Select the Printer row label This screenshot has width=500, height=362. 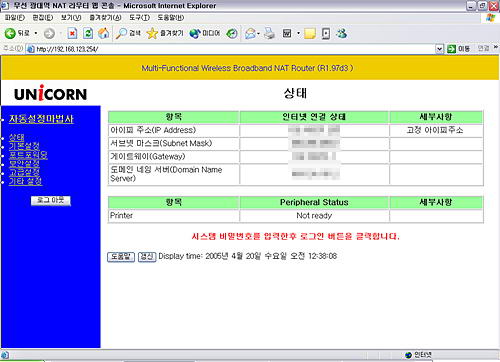pos(121,216)
